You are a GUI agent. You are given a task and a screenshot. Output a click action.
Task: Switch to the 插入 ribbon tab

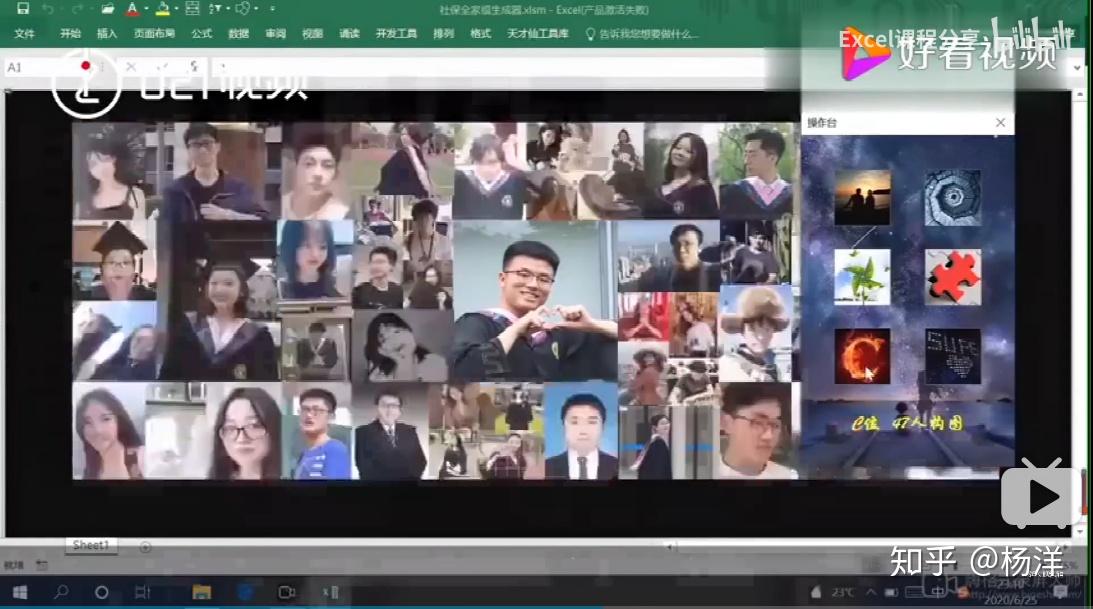(107, 33)
